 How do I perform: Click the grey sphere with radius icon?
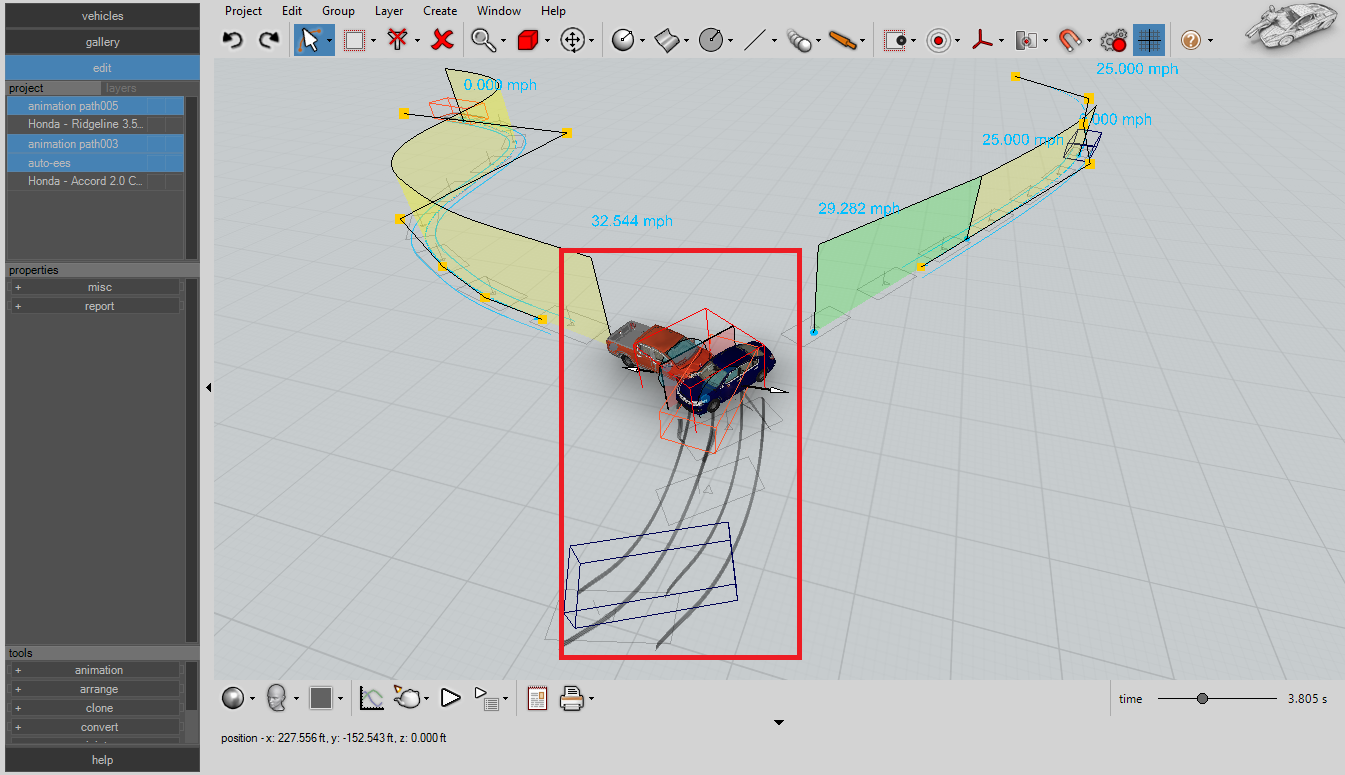pyautogui.click(x=623, y=40)
